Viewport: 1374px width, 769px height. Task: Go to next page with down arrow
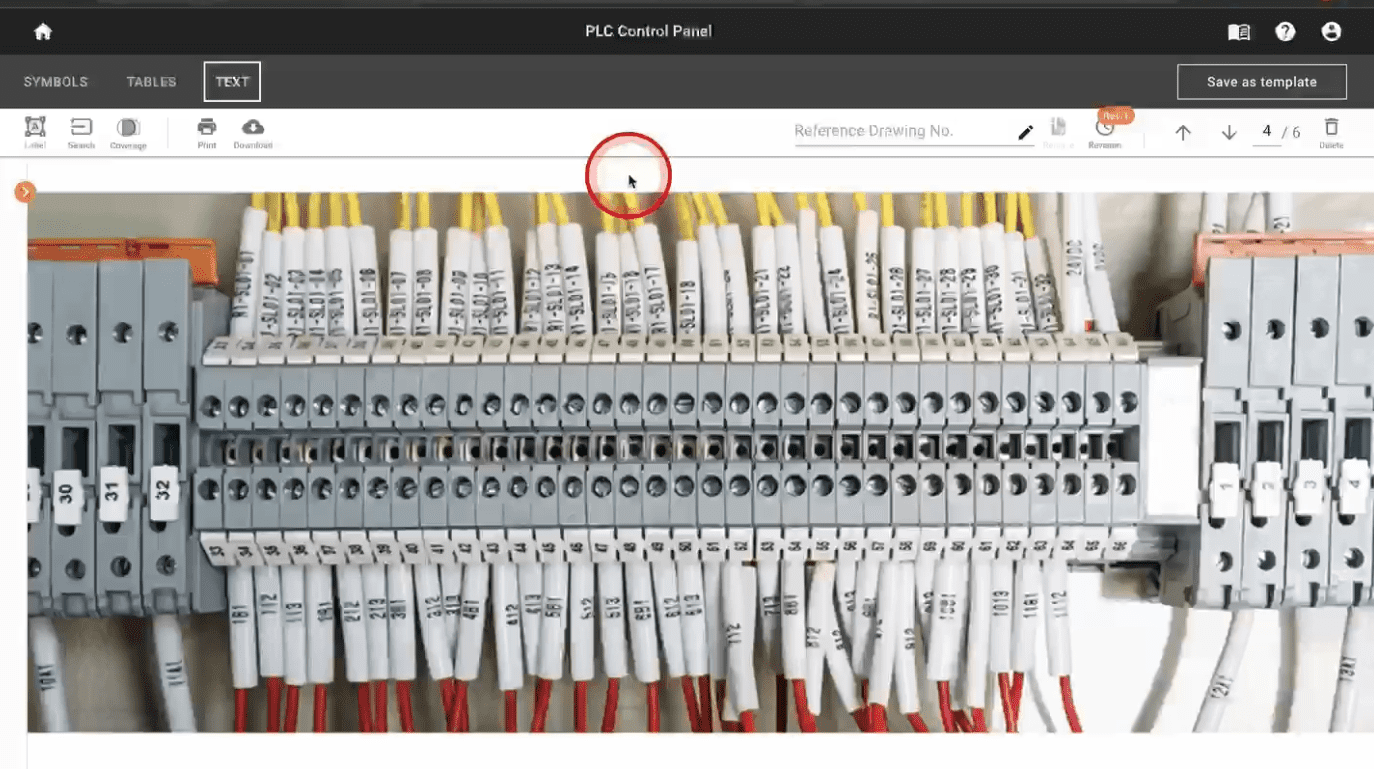coord(1229,131)
